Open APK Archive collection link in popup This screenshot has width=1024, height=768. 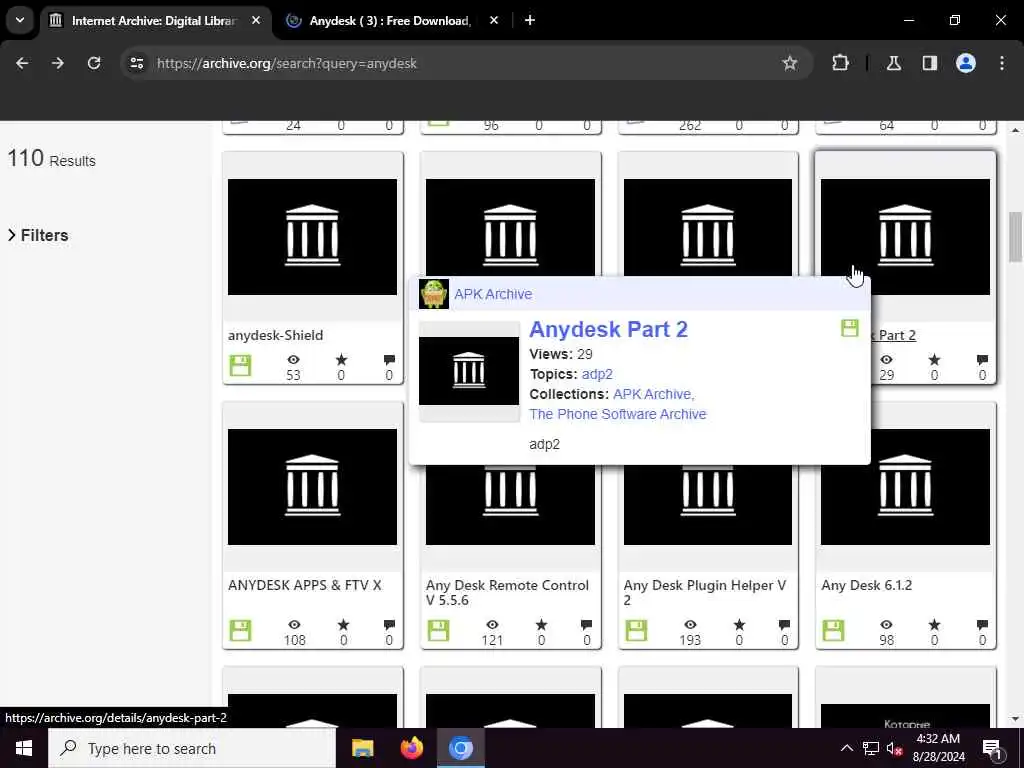click(x=493, y=295)
